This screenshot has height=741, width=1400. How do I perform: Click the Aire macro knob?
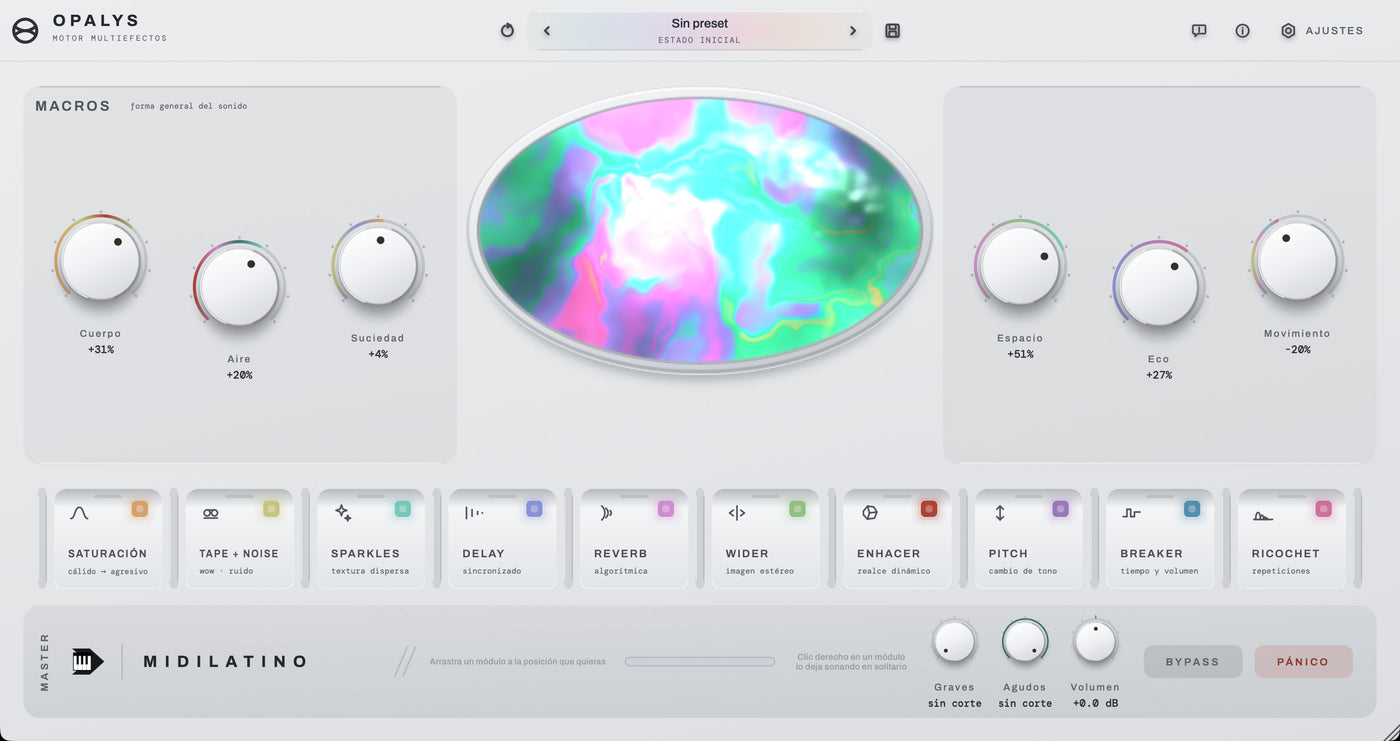[239, 286]
